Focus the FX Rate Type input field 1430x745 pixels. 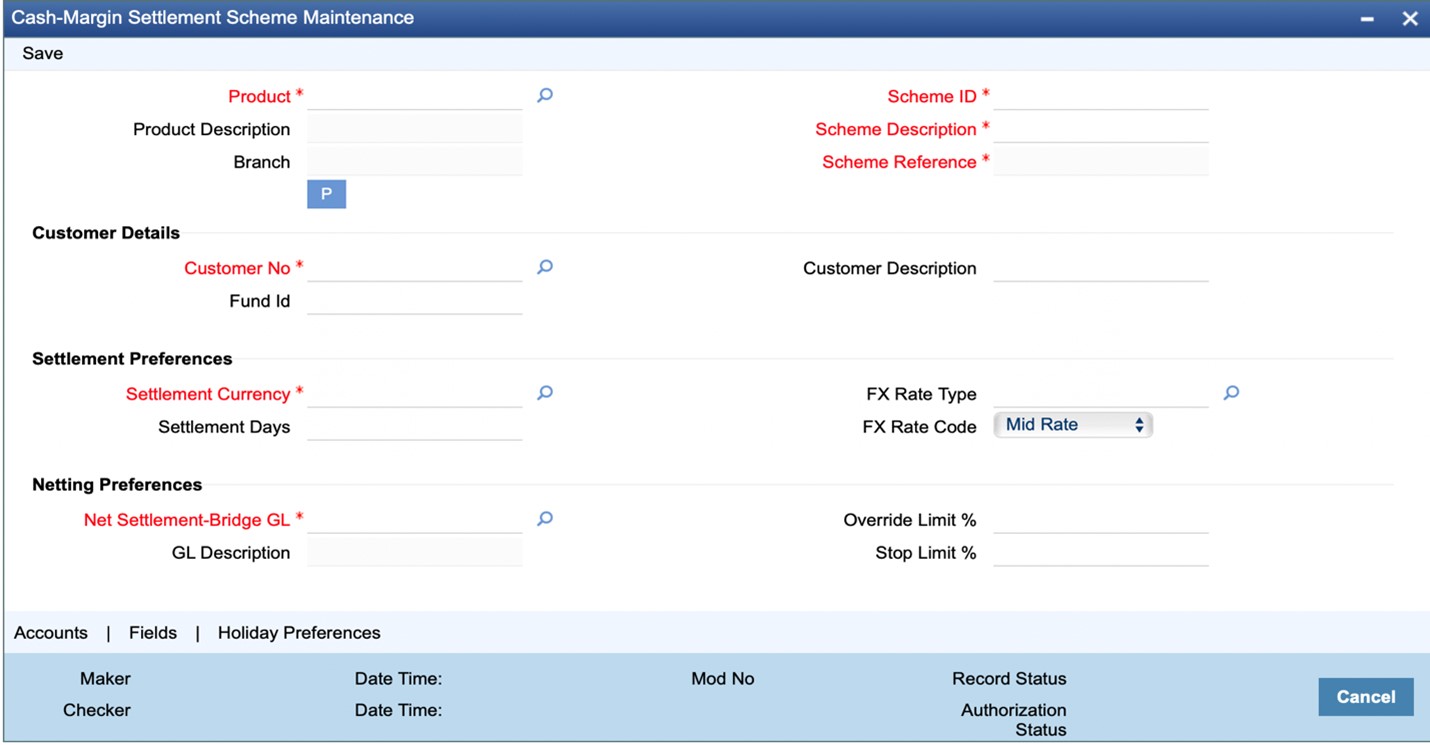[x=1101, y=395]
